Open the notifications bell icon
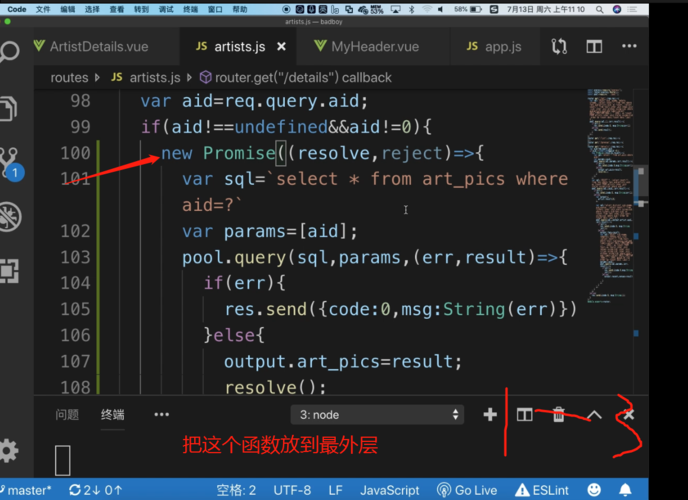 [625, 489]
